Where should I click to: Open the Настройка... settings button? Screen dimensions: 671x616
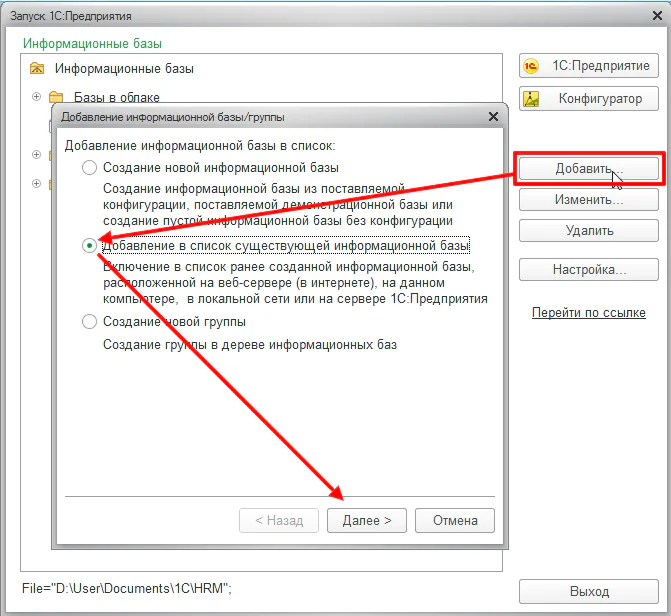click(x=588, y=270)
